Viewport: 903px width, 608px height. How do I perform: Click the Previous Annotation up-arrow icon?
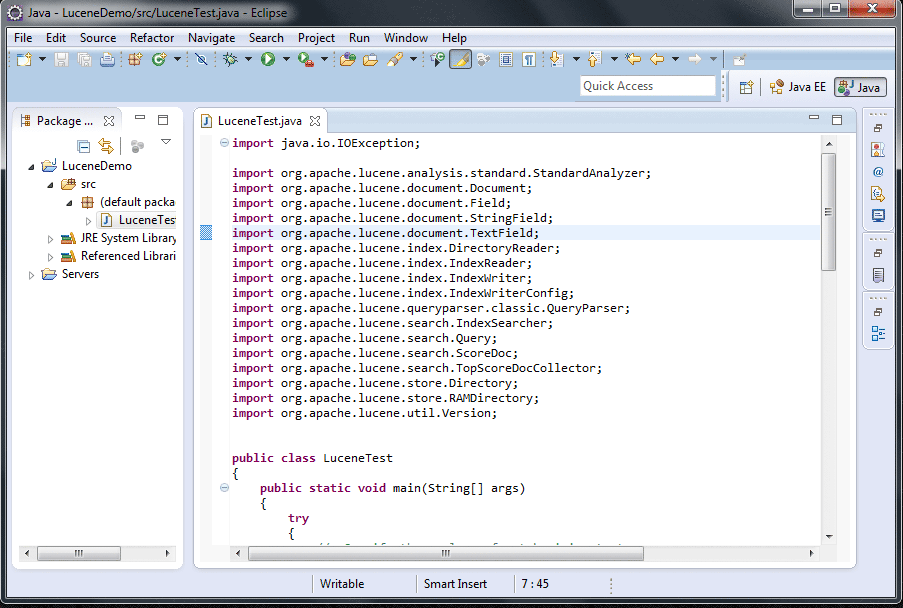[594, 59]
